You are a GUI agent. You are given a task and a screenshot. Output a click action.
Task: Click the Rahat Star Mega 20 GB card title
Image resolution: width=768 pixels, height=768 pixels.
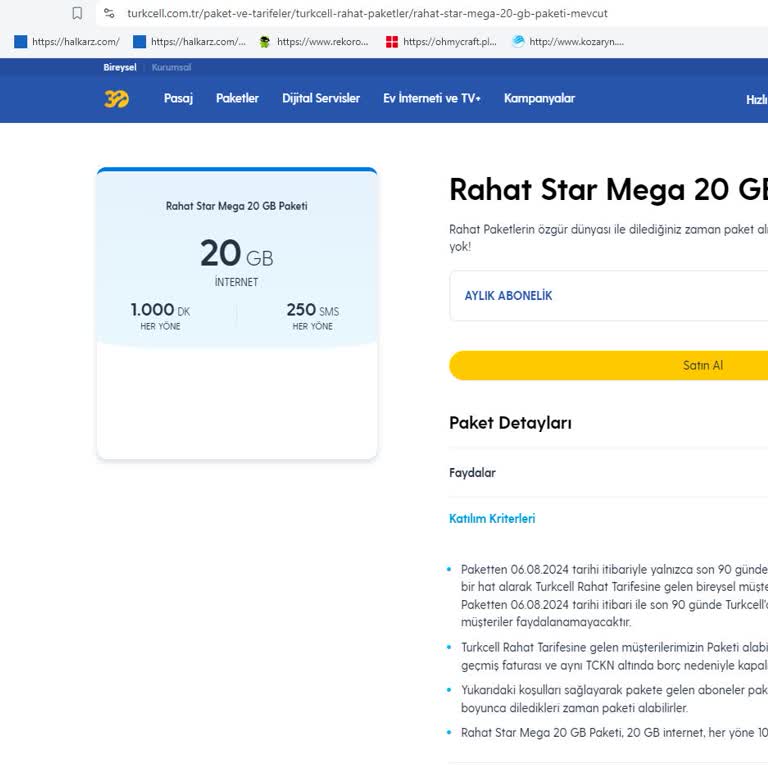(x=237, y=206)
